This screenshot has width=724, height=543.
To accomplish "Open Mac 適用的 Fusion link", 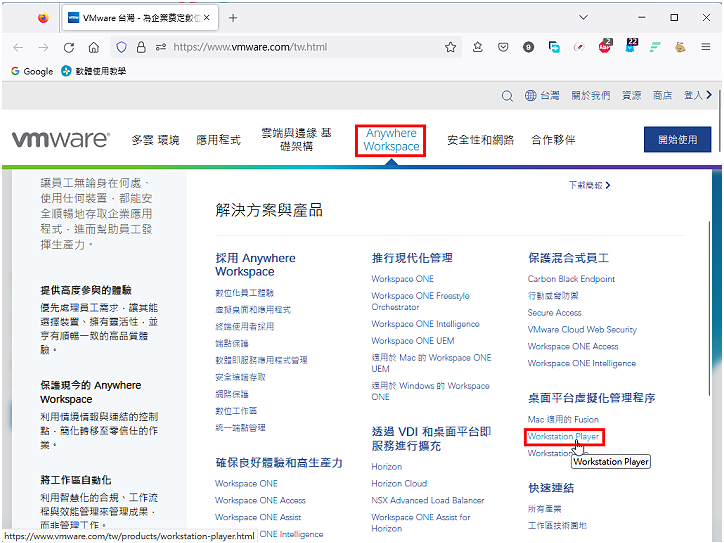I will pyautogui.click(x=563, y=419).
